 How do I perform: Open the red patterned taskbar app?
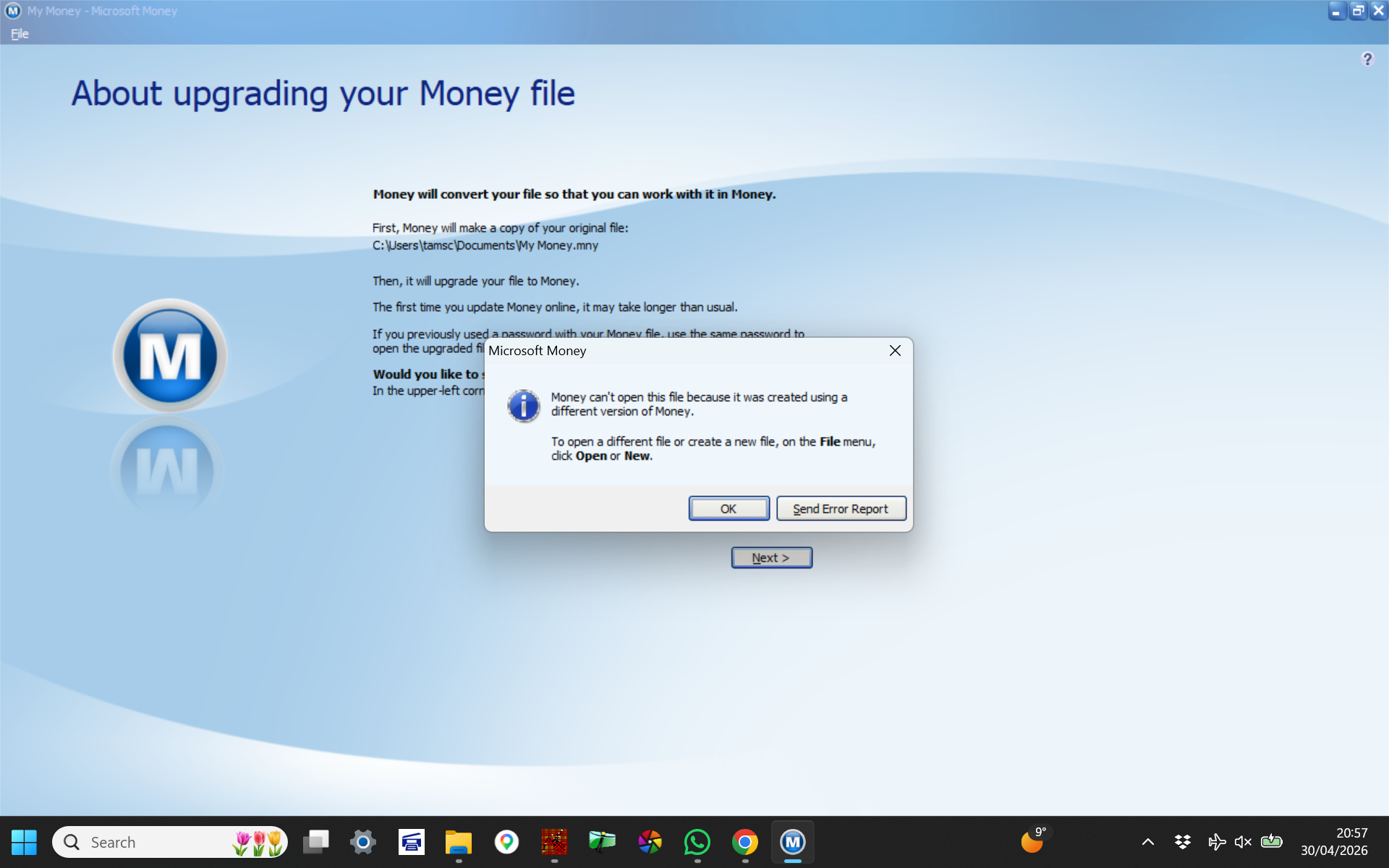(554, 842)
